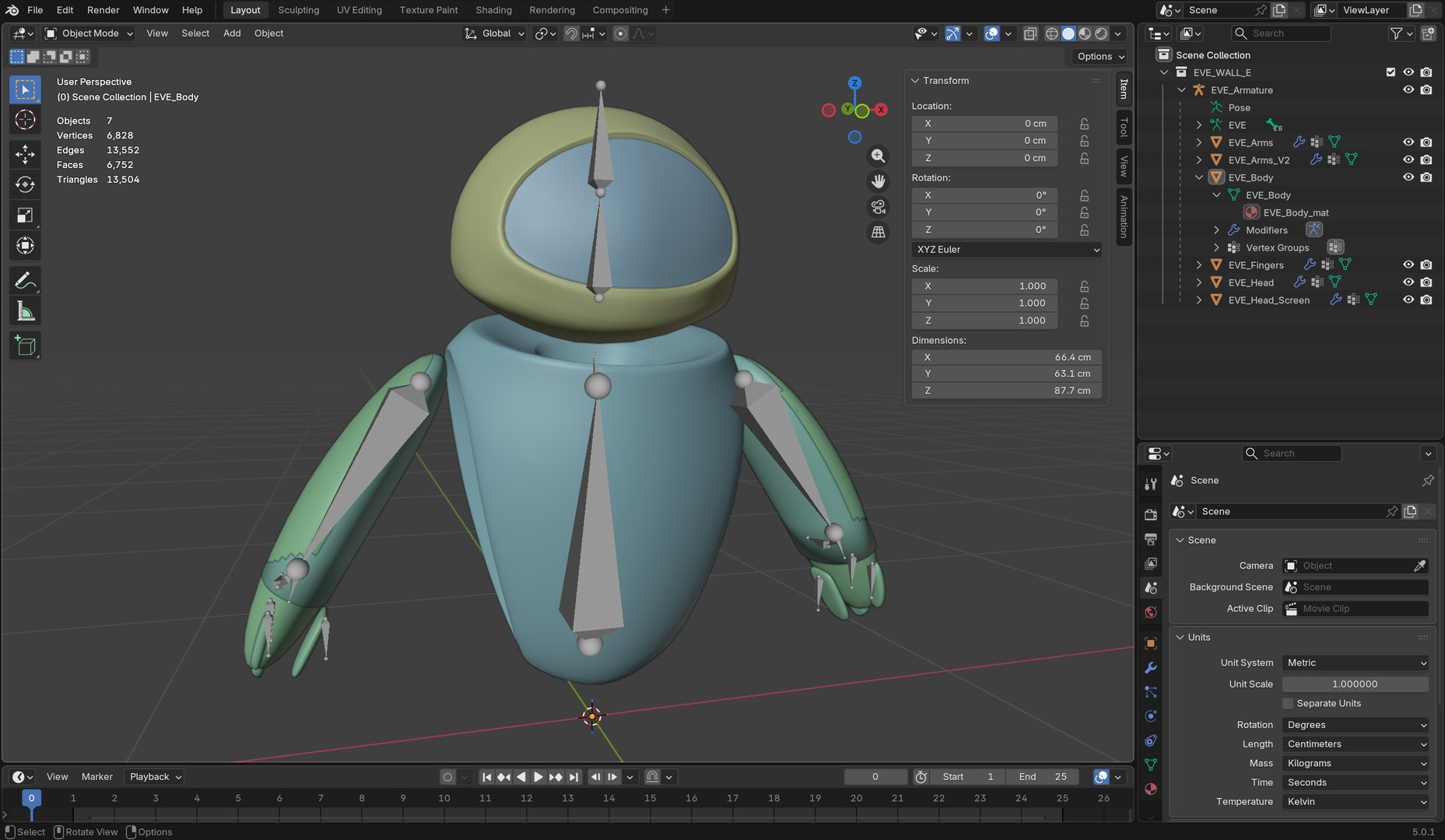1445x840 pixels.
Task: Select the Scale tool
Action: [x=25, y=215]
